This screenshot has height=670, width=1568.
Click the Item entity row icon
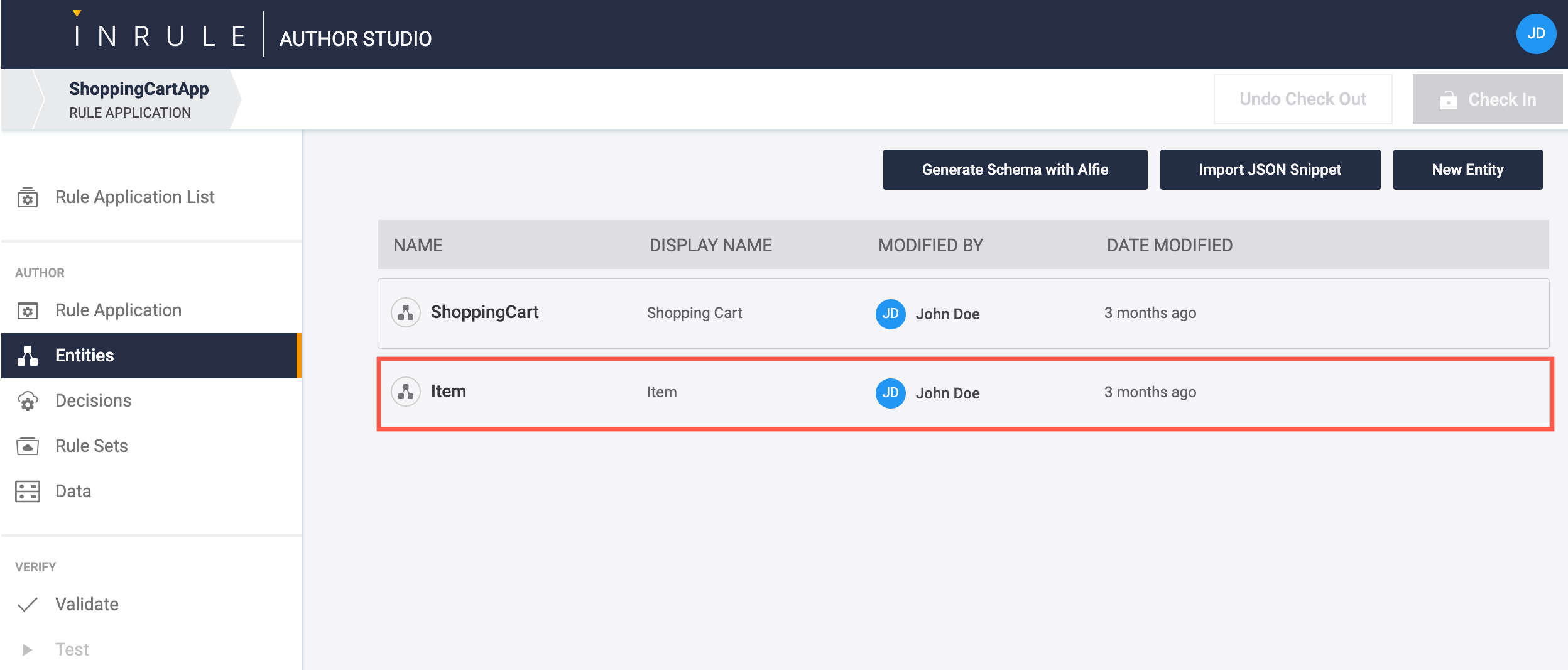point(406,392)
